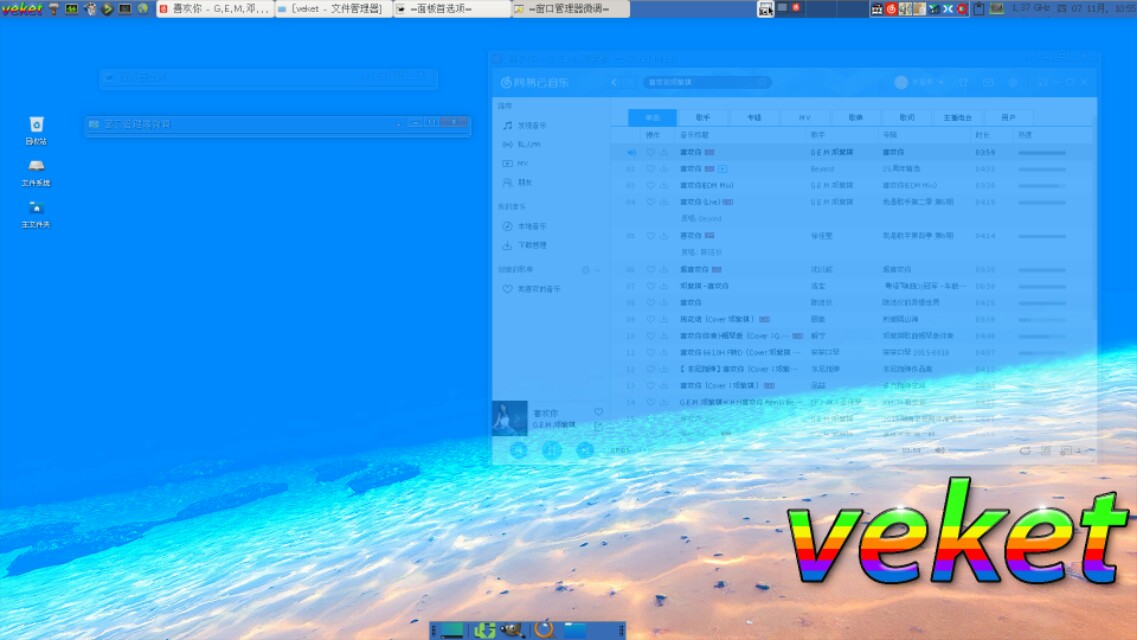Switch to the 专辑 search tab
This screenshot has height=640, width=1137.
pyautogui.click(x=754, y=117)
